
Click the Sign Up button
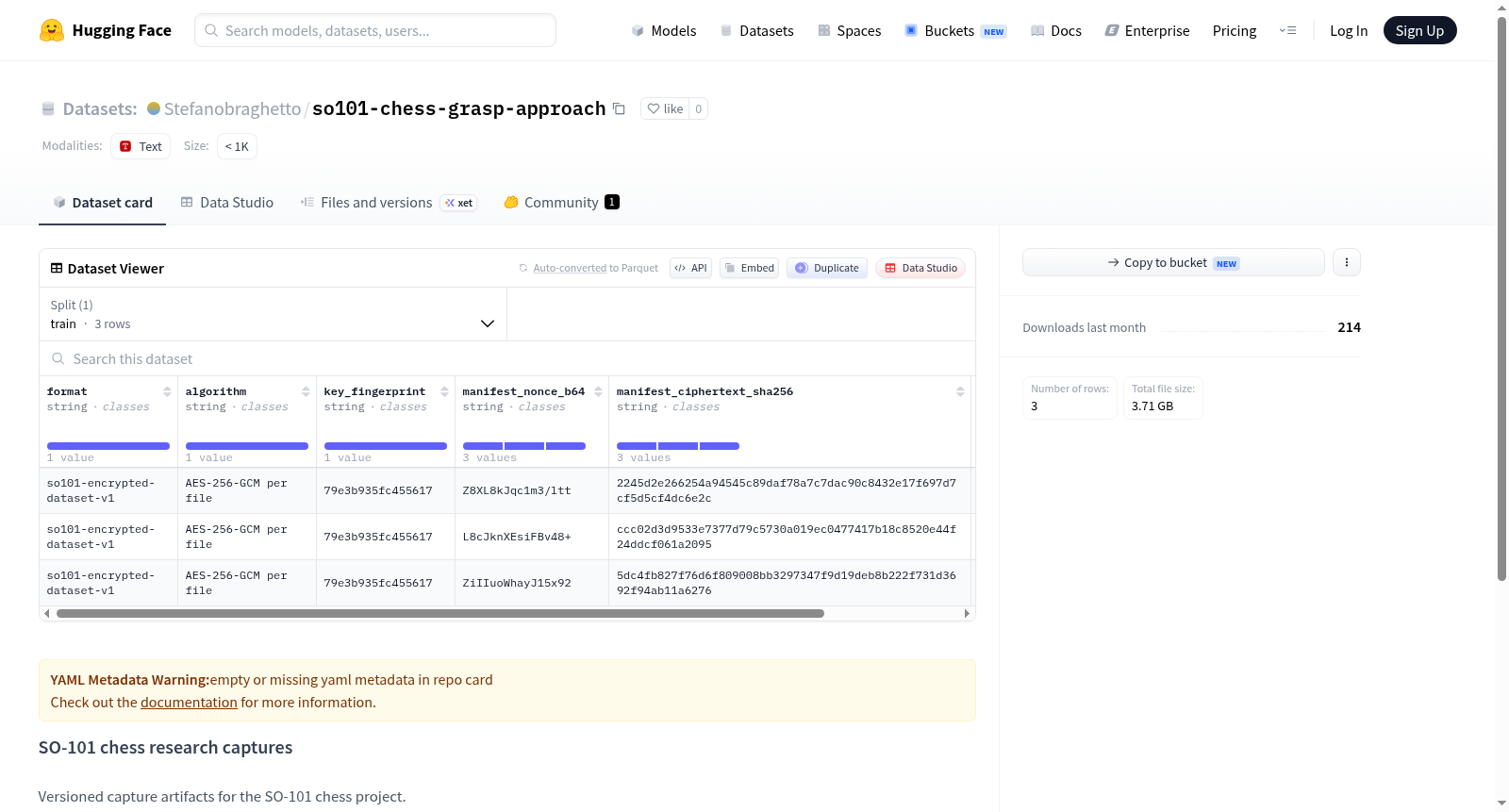(x=1419, y=30)
